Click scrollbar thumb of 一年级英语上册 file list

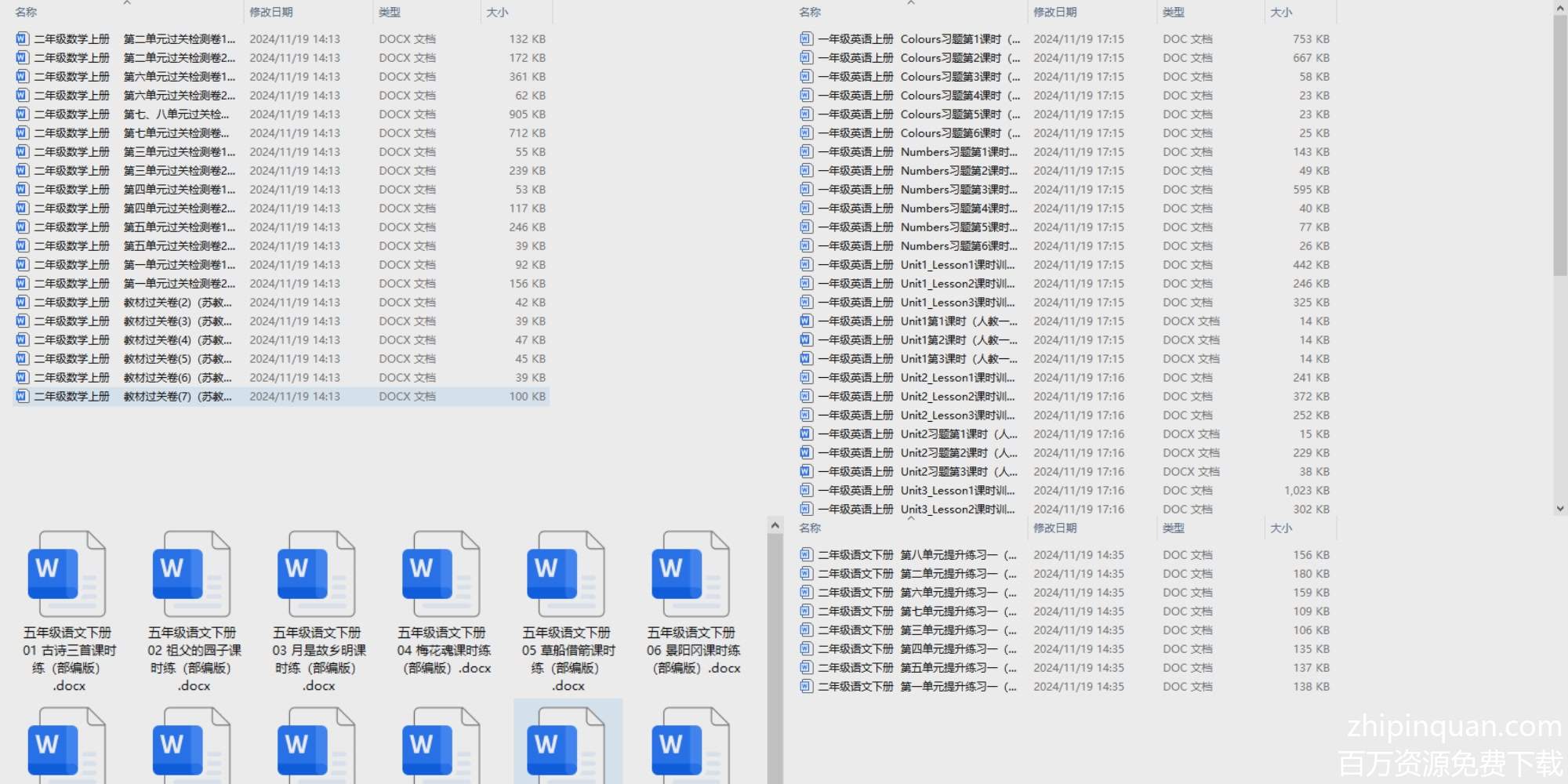click(x=1560, y=145)
